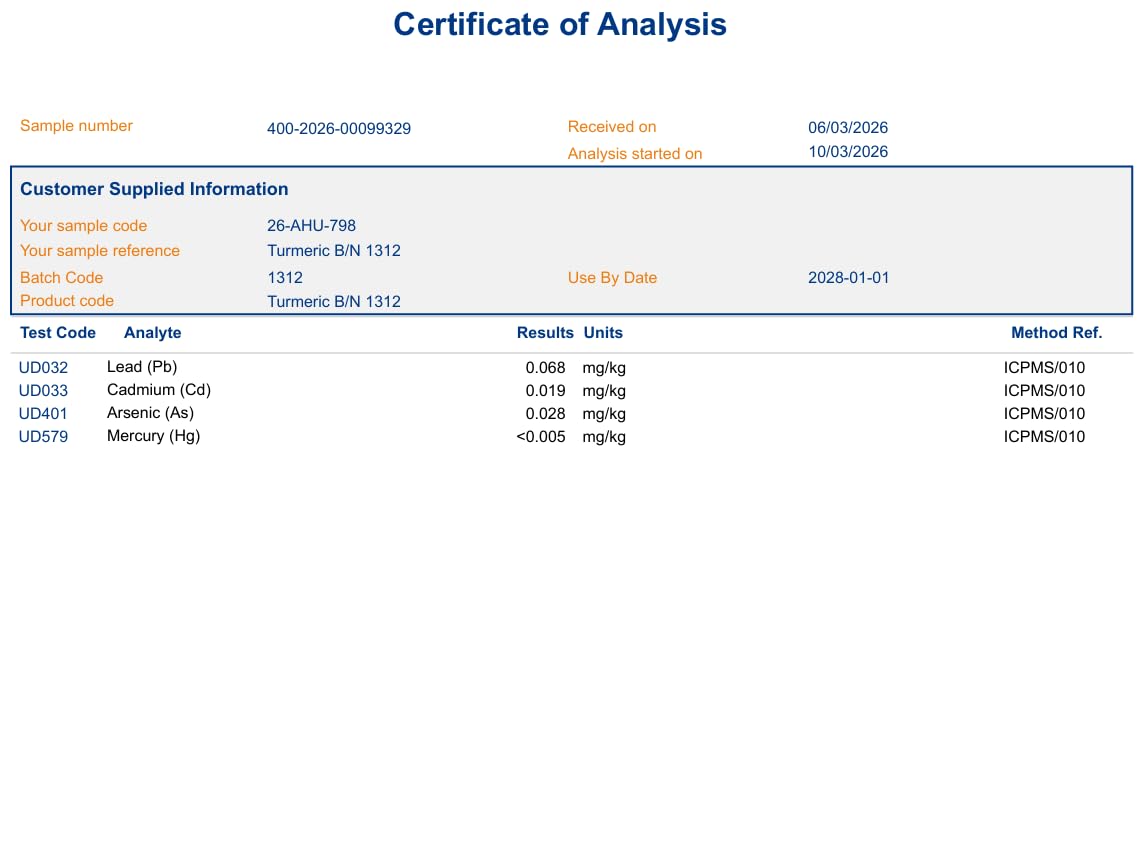Open test code UD579
Viewport: 1147px width, 841px height.
pyautogui.click(x=43, y=437)
